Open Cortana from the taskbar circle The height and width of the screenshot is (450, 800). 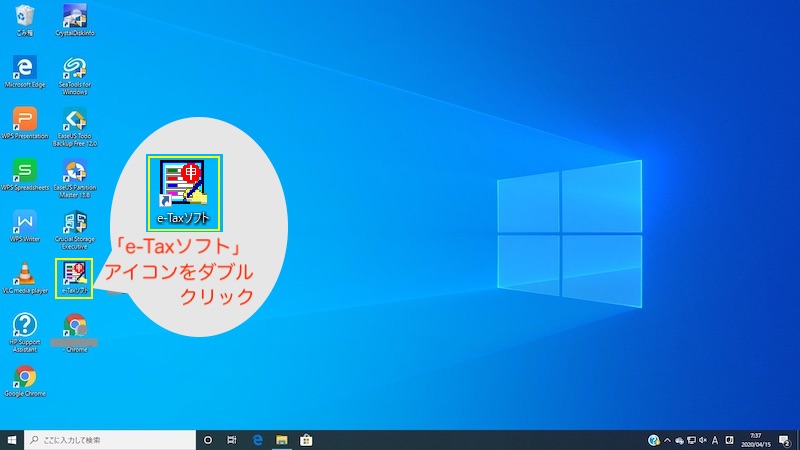[x=208, y=440]
